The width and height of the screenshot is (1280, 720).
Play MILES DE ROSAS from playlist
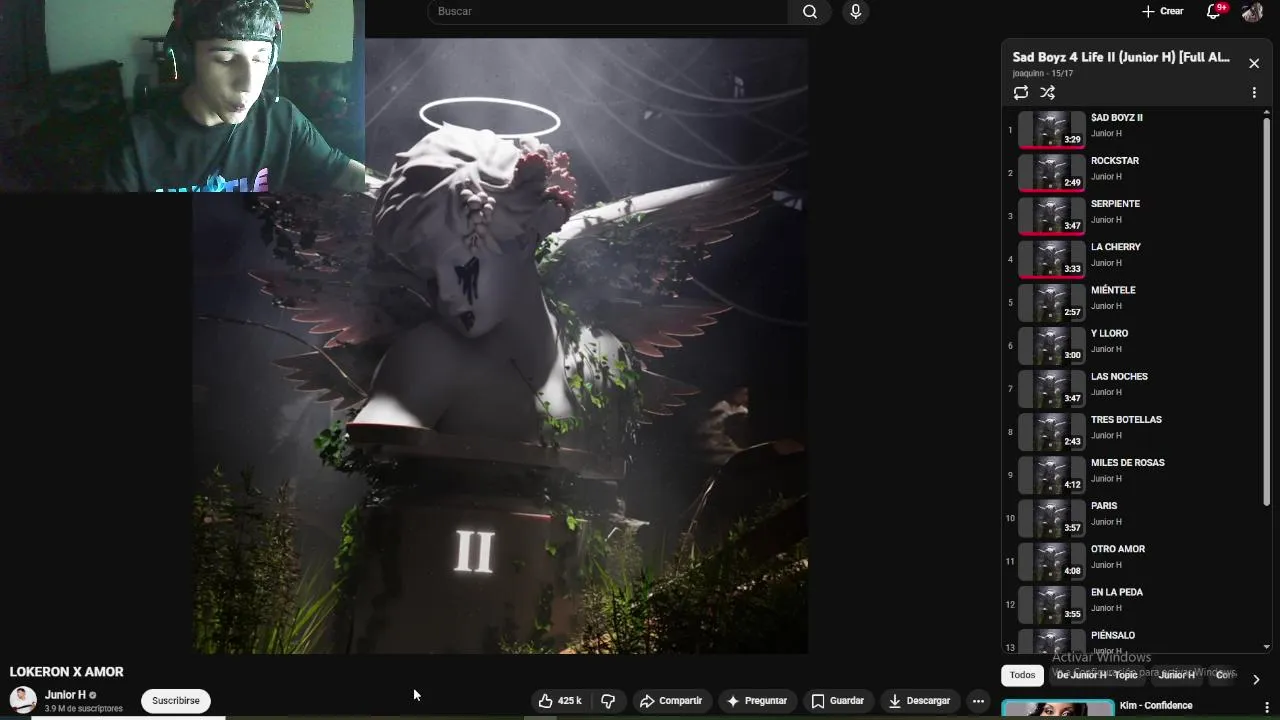pos(1132,473)
